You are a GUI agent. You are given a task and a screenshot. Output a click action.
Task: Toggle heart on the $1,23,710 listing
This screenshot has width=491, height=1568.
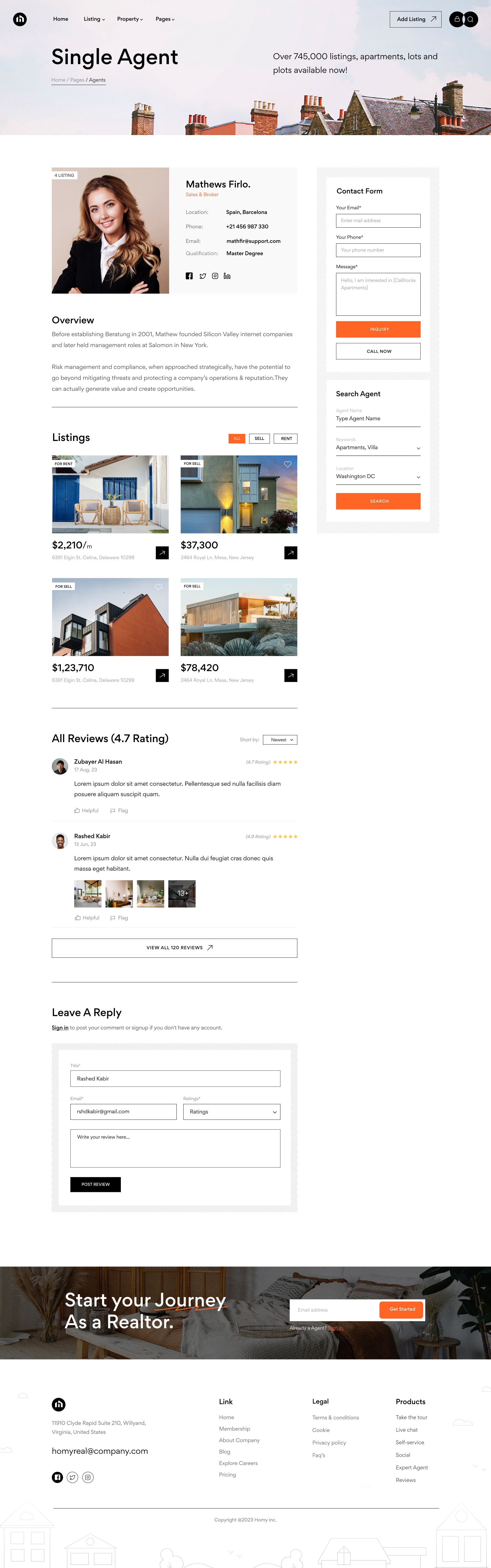click(158, 587)
